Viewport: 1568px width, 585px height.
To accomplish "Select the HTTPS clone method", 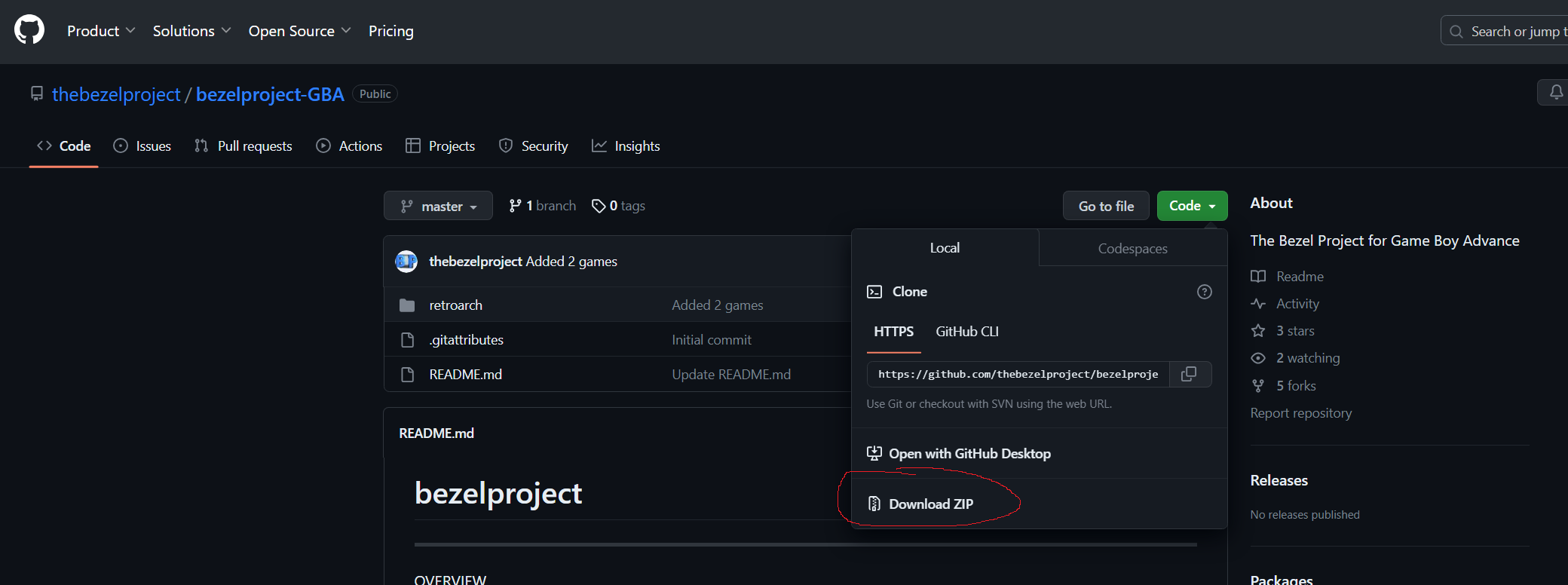I will point(894,332).
